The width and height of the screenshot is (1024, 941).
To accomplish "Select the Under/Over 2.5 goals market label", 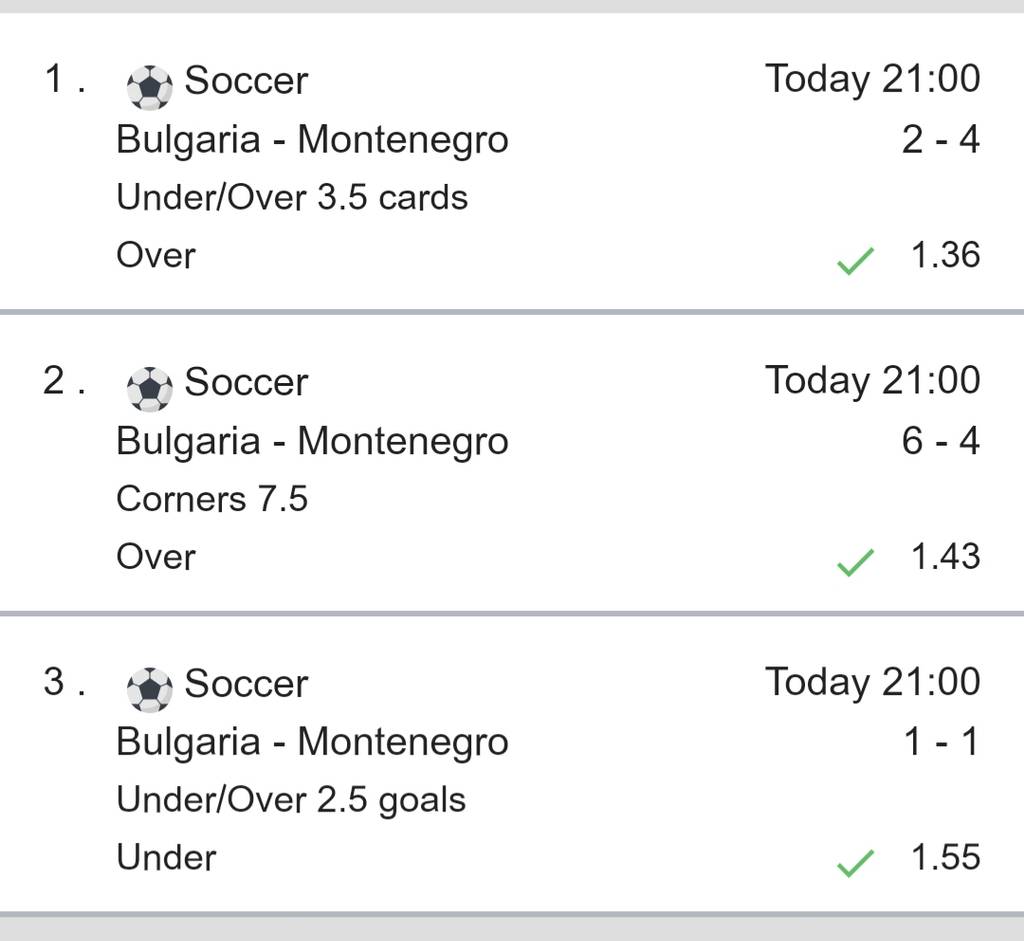I will point(291,799).
